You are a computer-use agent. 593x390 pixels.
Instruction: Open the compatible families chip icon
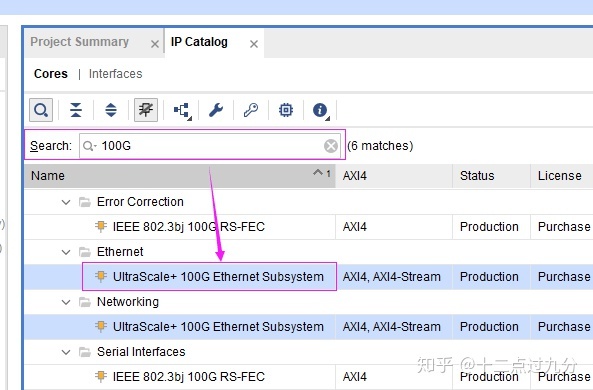[286, 110]
